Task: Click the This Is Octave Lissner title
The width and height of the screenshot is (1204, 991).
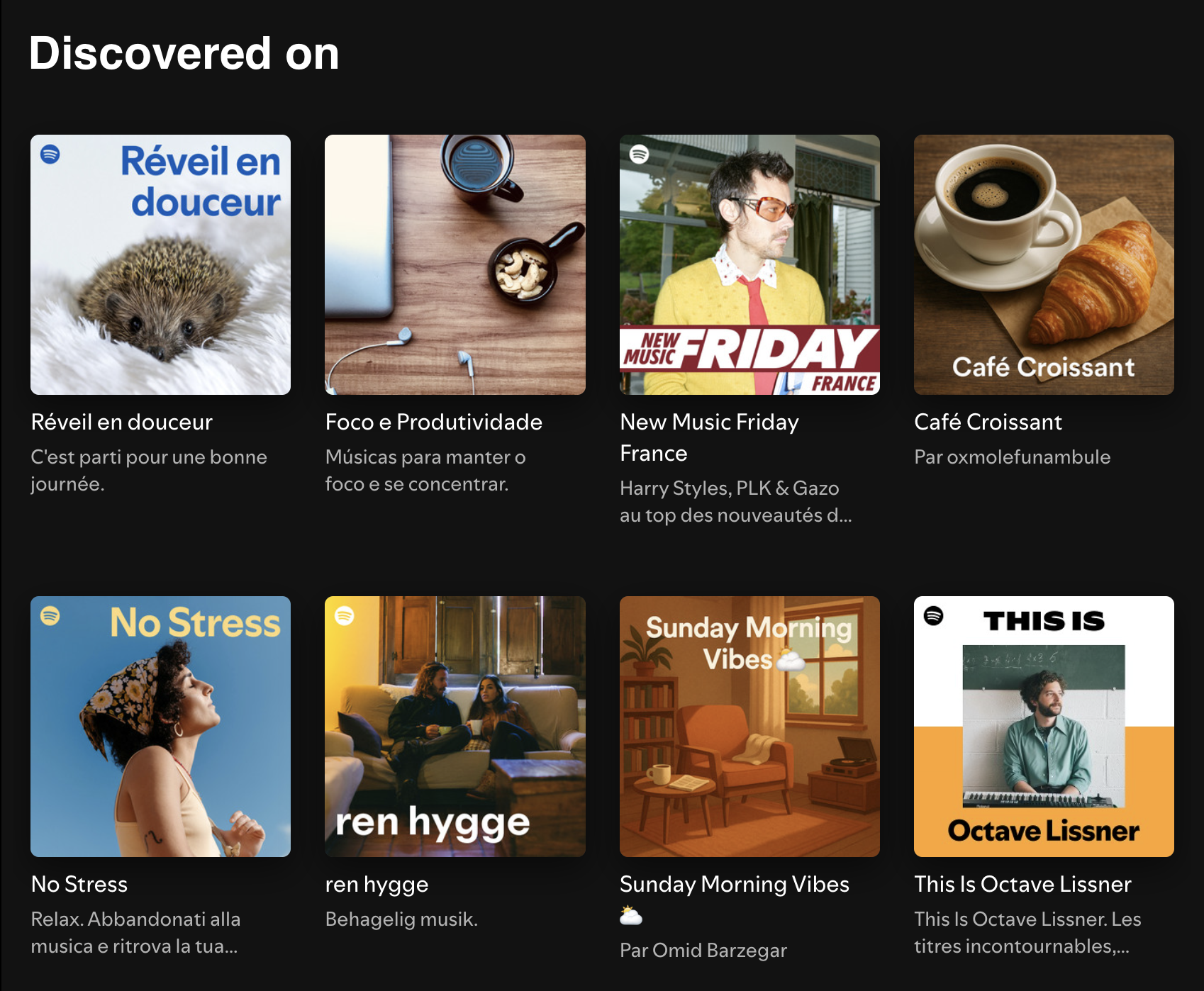Action: coord(1022,884)
